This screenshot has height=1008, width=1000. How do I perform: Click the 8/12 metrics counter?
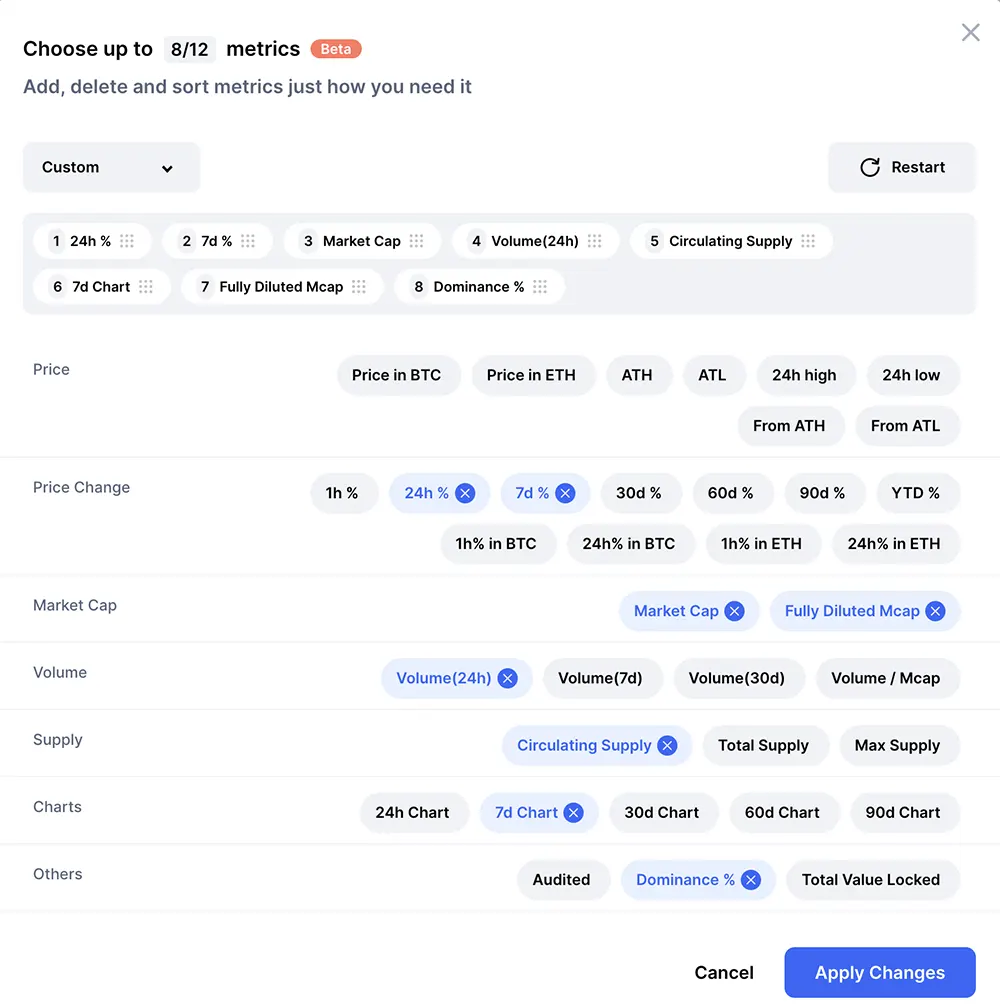point(190,49)
